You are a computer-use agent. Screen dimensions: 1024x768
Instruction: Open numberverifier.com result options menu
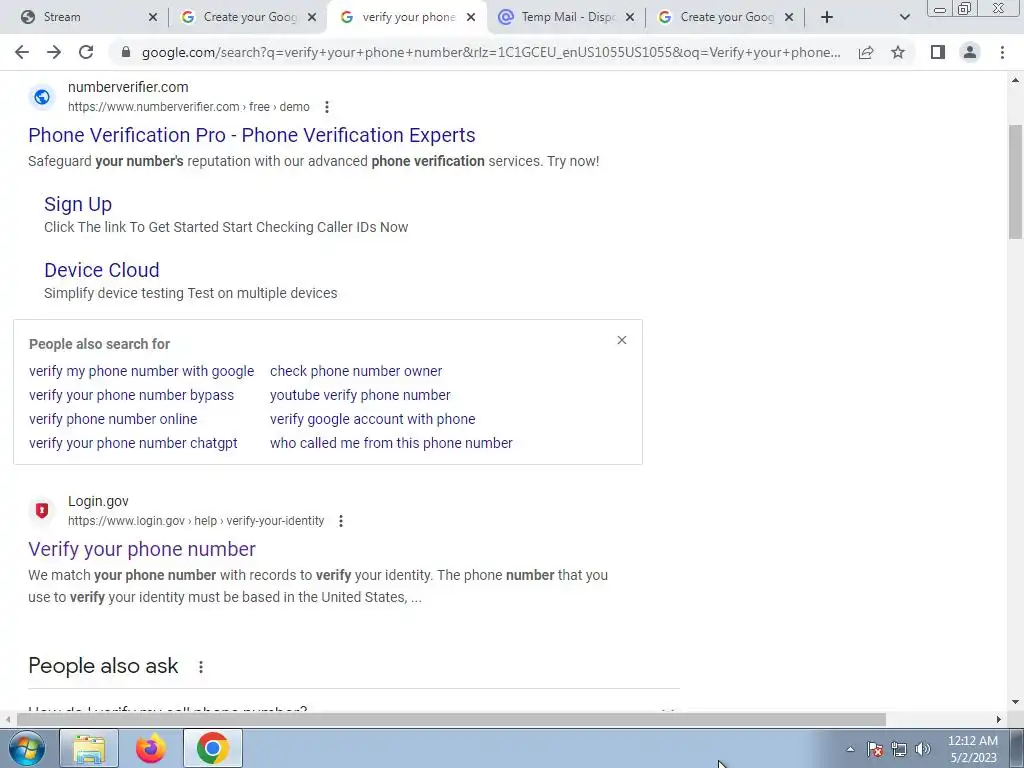click(327, 106)
